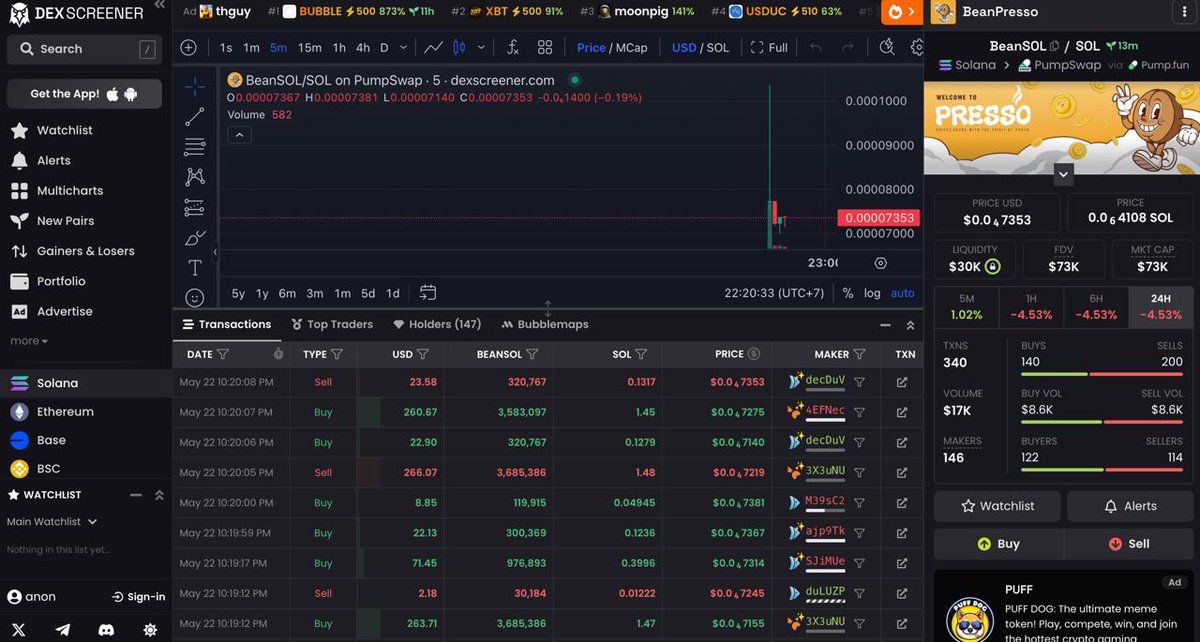Open the Top Traders tab
The height and width of the screenshot is (642, 1200).
(x=332, y=324)
